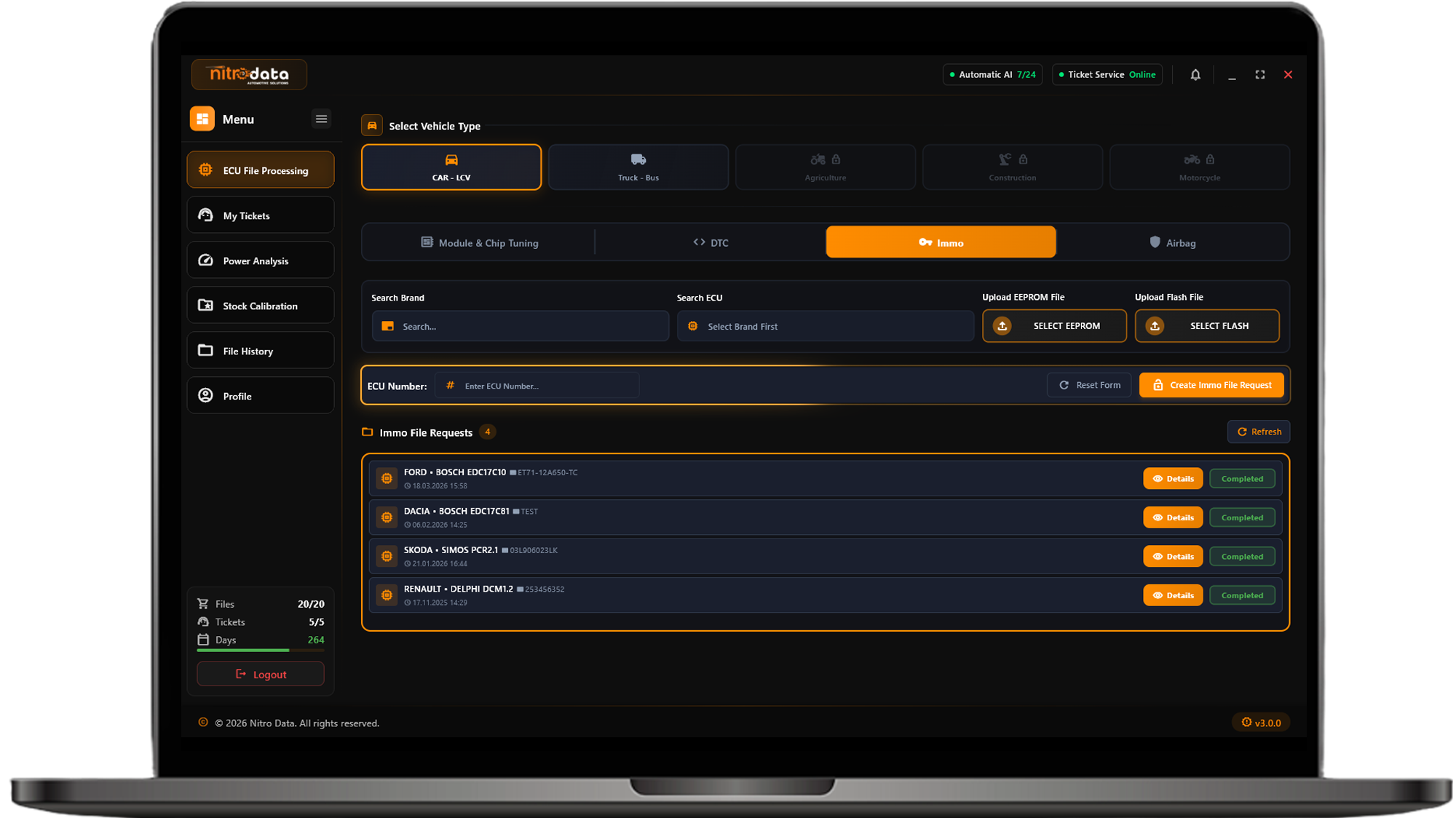Click the Tickets 5/5 quota row
This screenshot has height=818, width=1456.
point(261,622)
